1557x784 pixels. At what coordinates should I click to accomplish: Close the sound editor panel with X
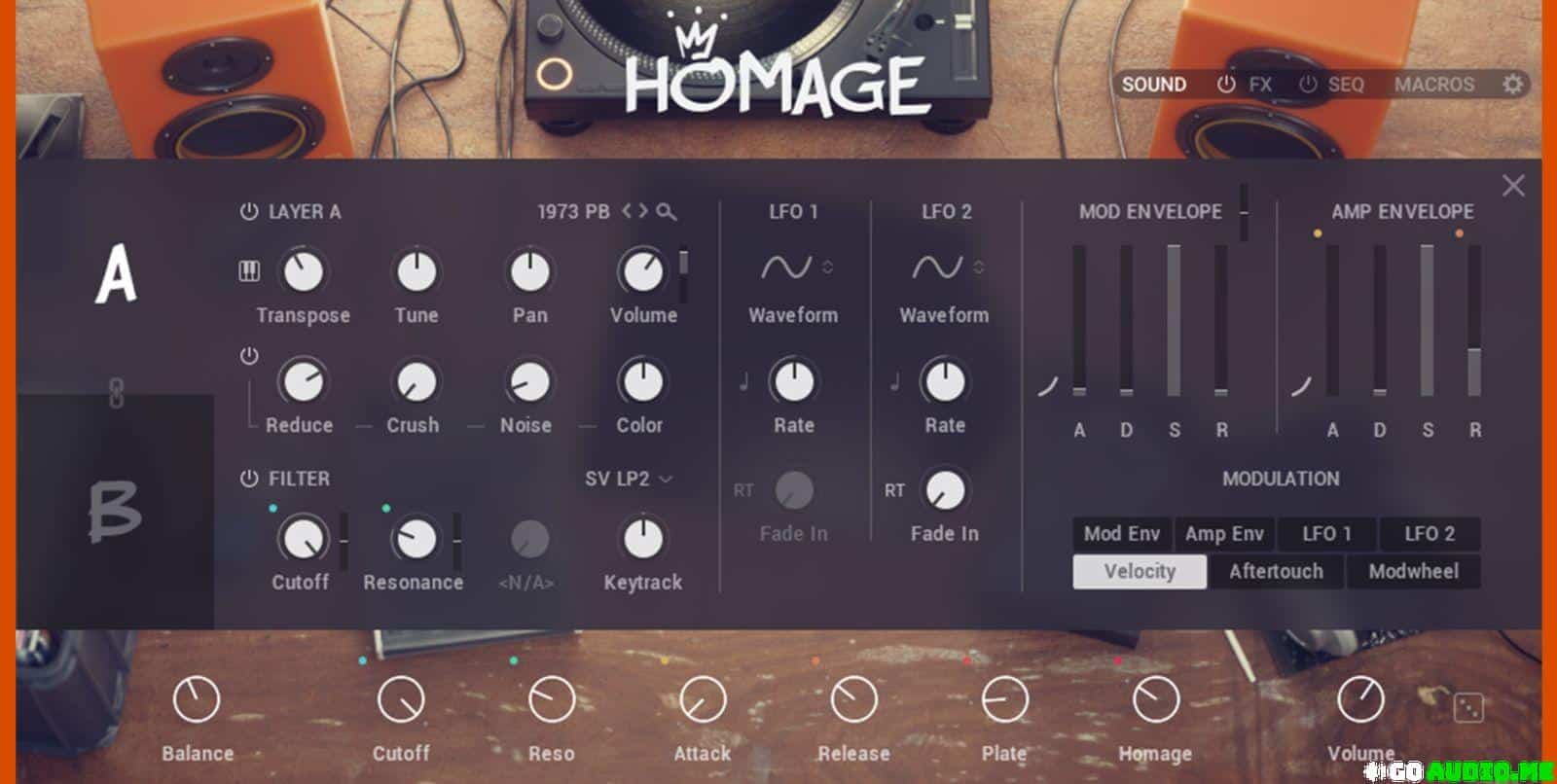click(1513, 186)
